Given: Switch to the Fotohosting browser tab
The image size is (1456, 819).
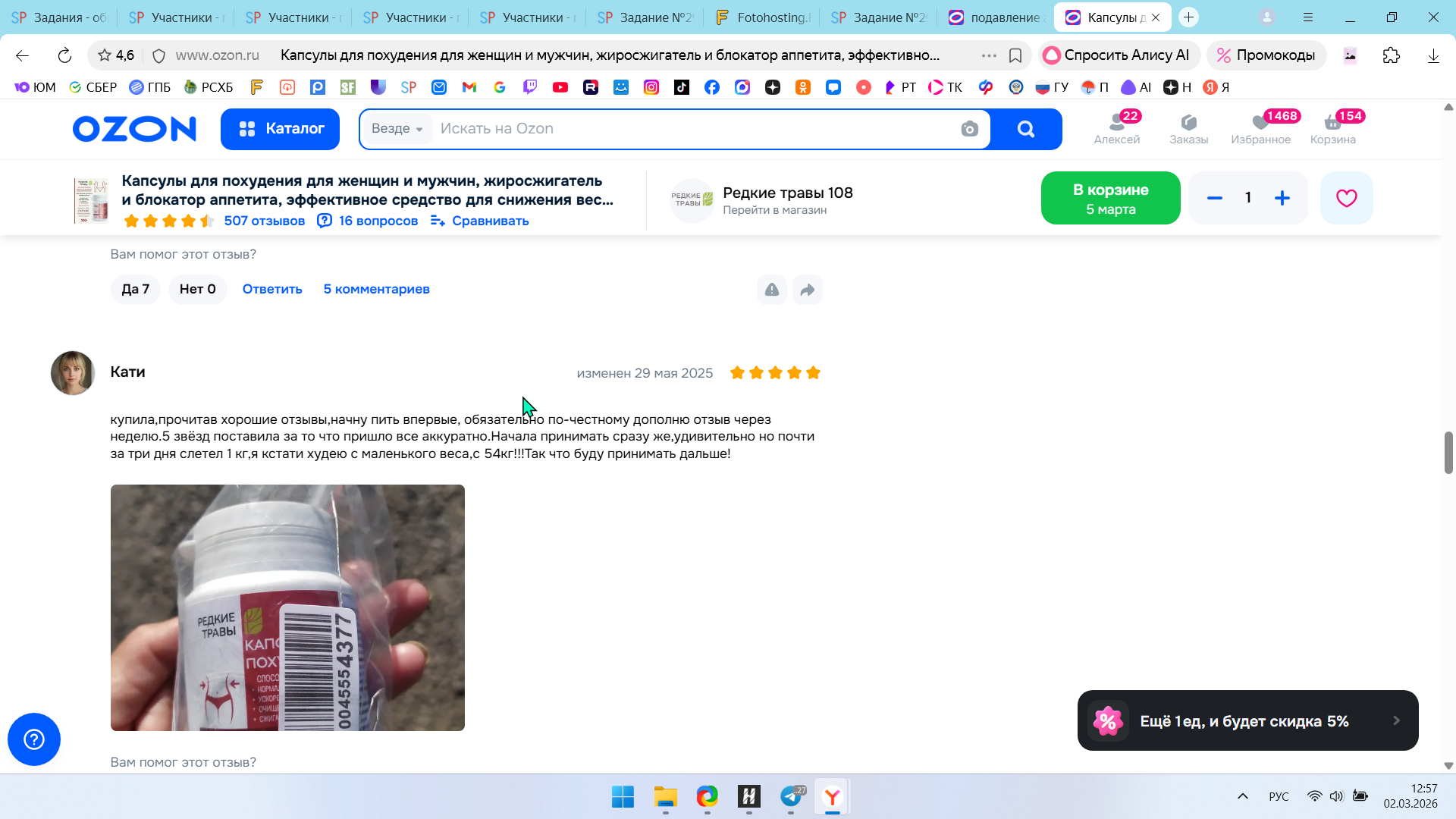Looking at the screenshot, I should (x=764, y=17).
